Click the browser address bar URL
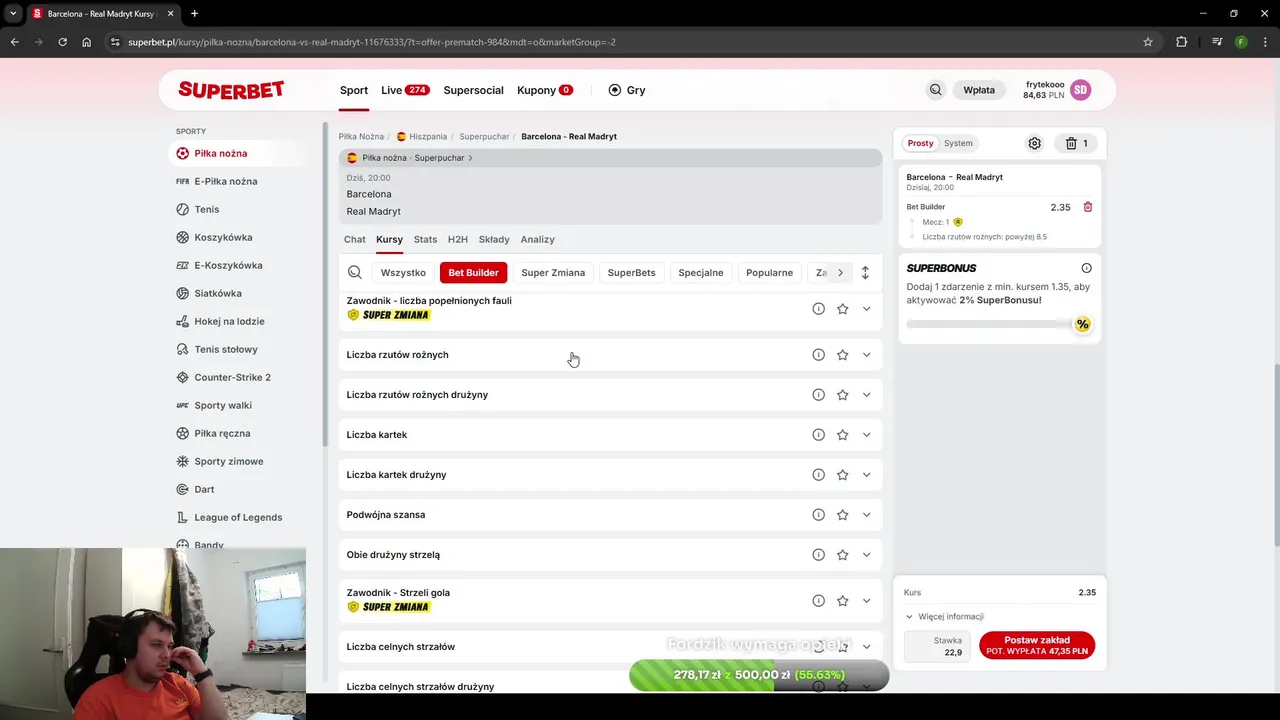The width and height of the screenshot is (1280, 720). [372, 42]
